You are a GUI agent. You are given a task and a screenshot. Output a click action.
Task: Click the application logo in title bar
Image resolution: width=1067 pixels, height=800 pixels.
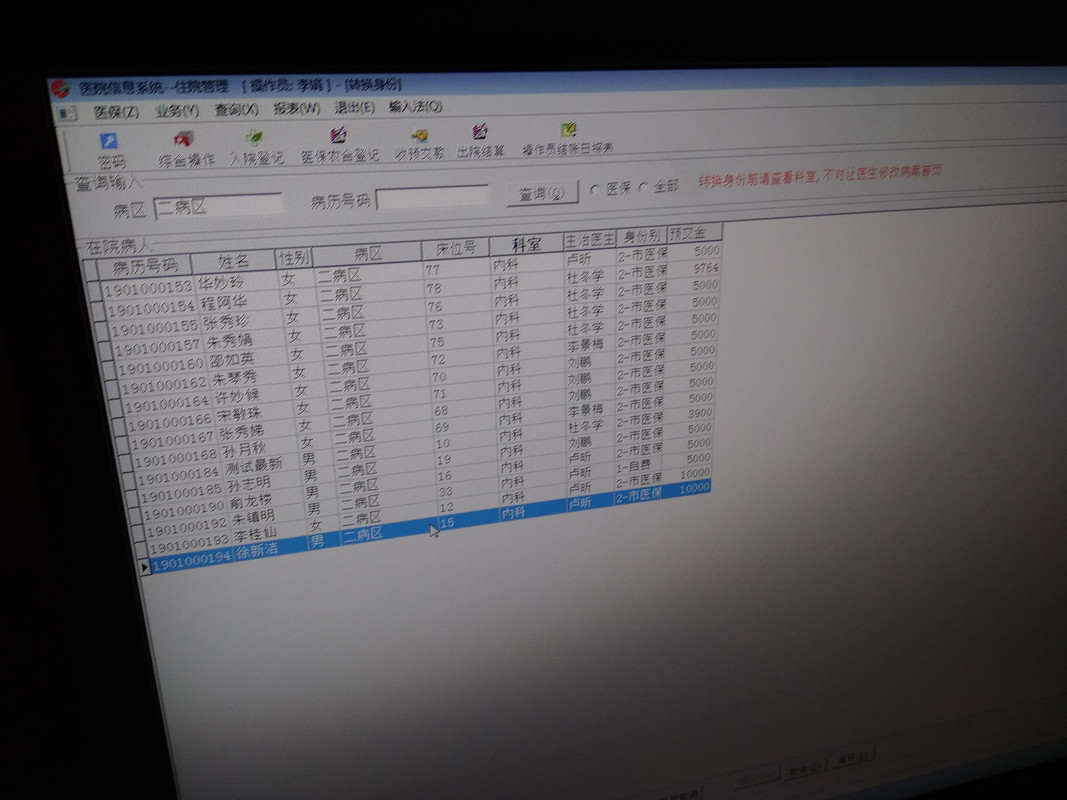(61, 88)
